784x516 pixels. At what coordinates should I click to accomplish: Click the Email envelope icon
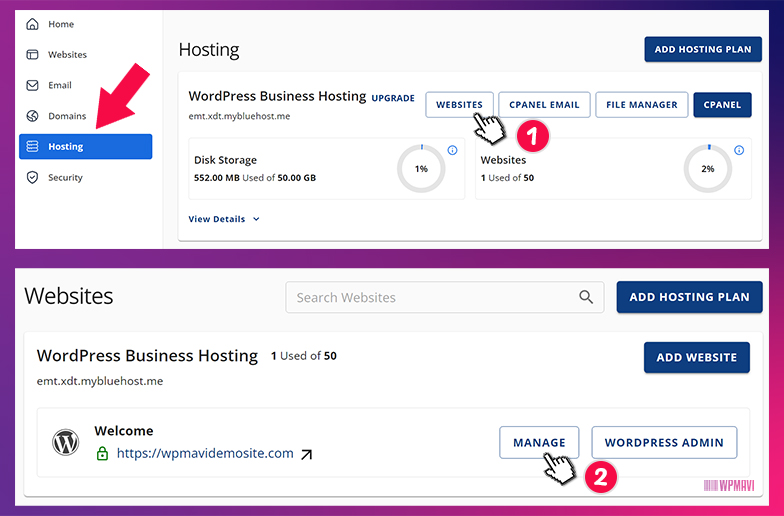pos(32,86)
